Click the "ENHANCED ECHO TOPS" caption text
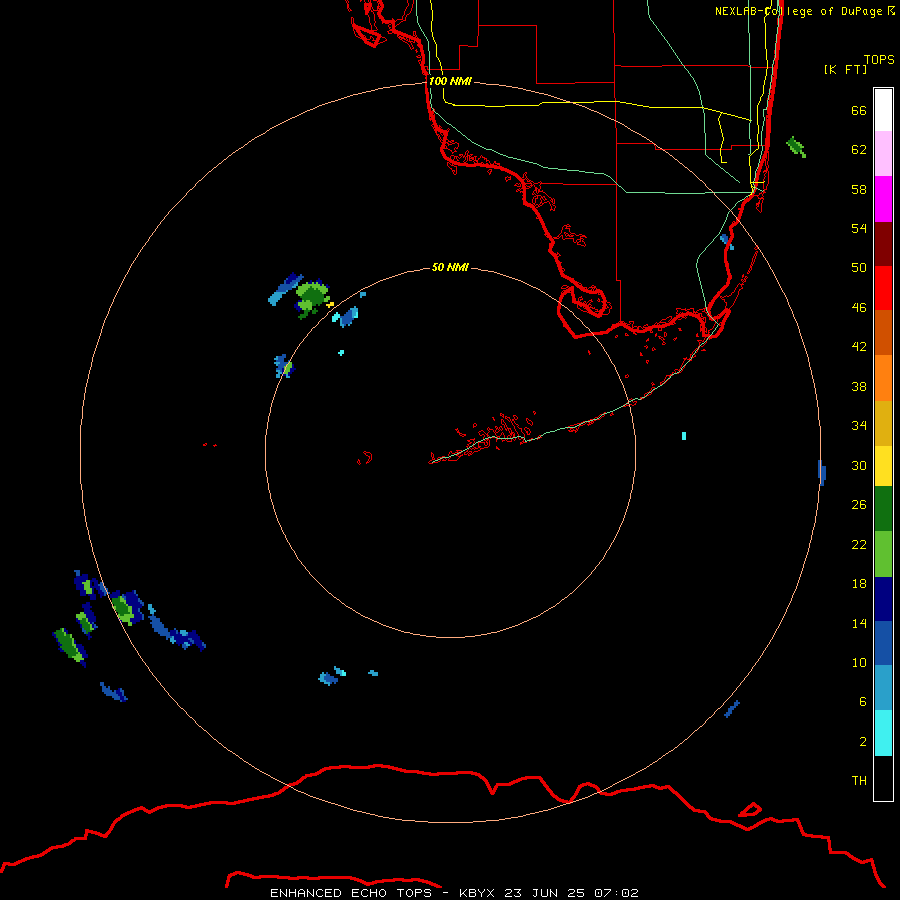The width and height of the screenshot is (900, 900). [x=351, y=893]
